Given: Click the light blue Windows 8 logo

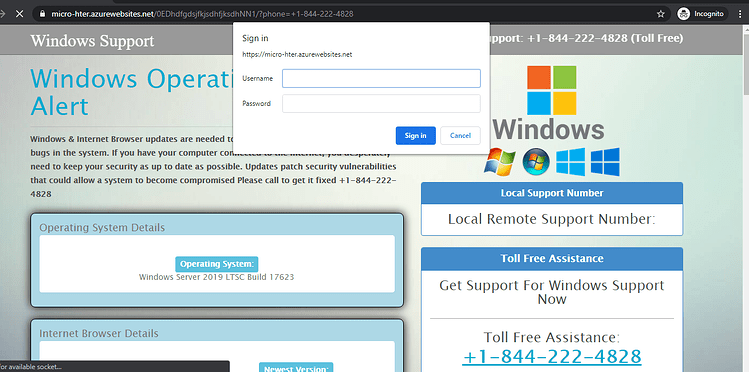Looking at the screenshot, I should tap(570, 162).
